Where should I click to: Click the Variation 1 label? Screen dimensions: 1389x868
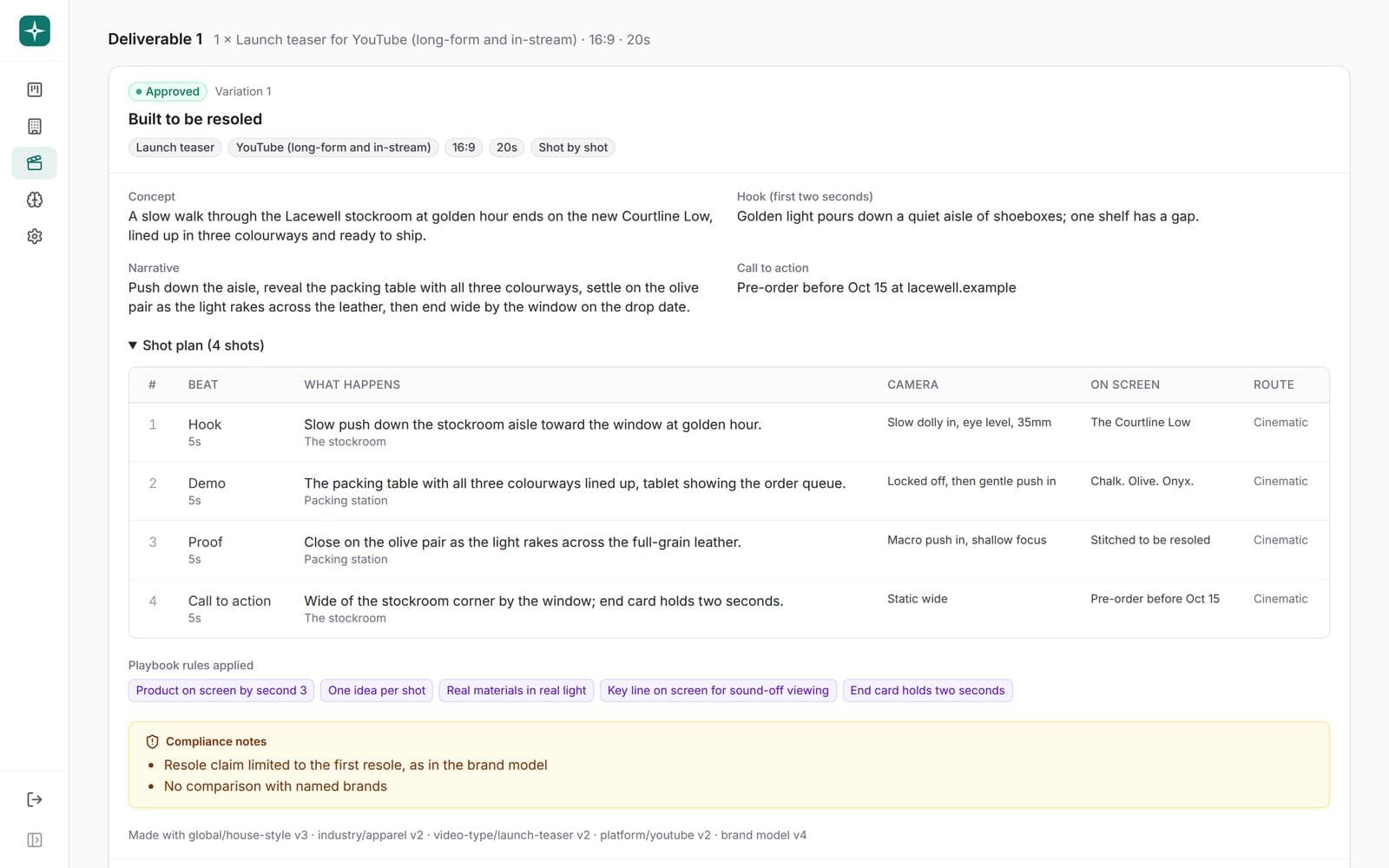pos(243,91)
